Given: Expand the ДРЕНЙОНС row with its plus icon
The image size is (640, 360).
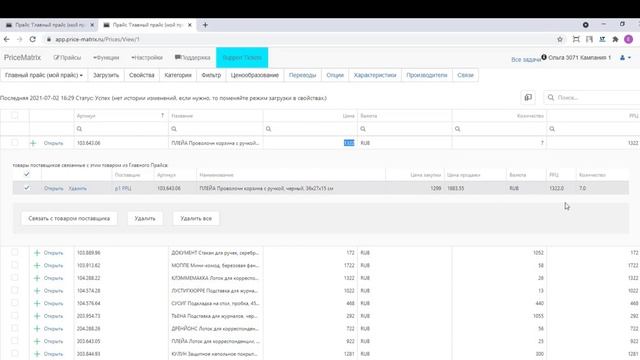Looking at the screenshot, I should (37, 329).
